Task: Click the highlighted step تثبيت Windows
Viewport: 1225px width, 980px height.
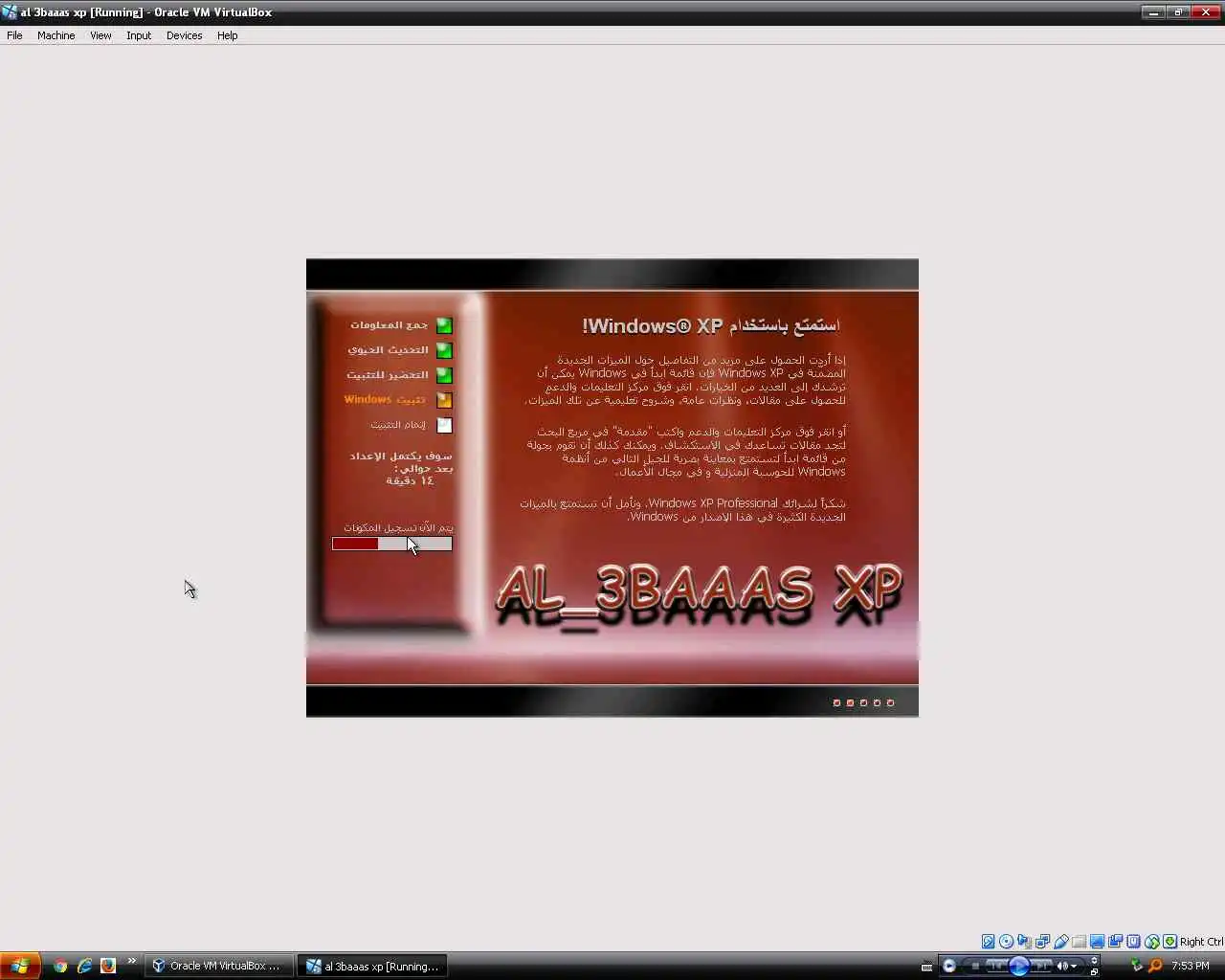Action: [385, 400]
